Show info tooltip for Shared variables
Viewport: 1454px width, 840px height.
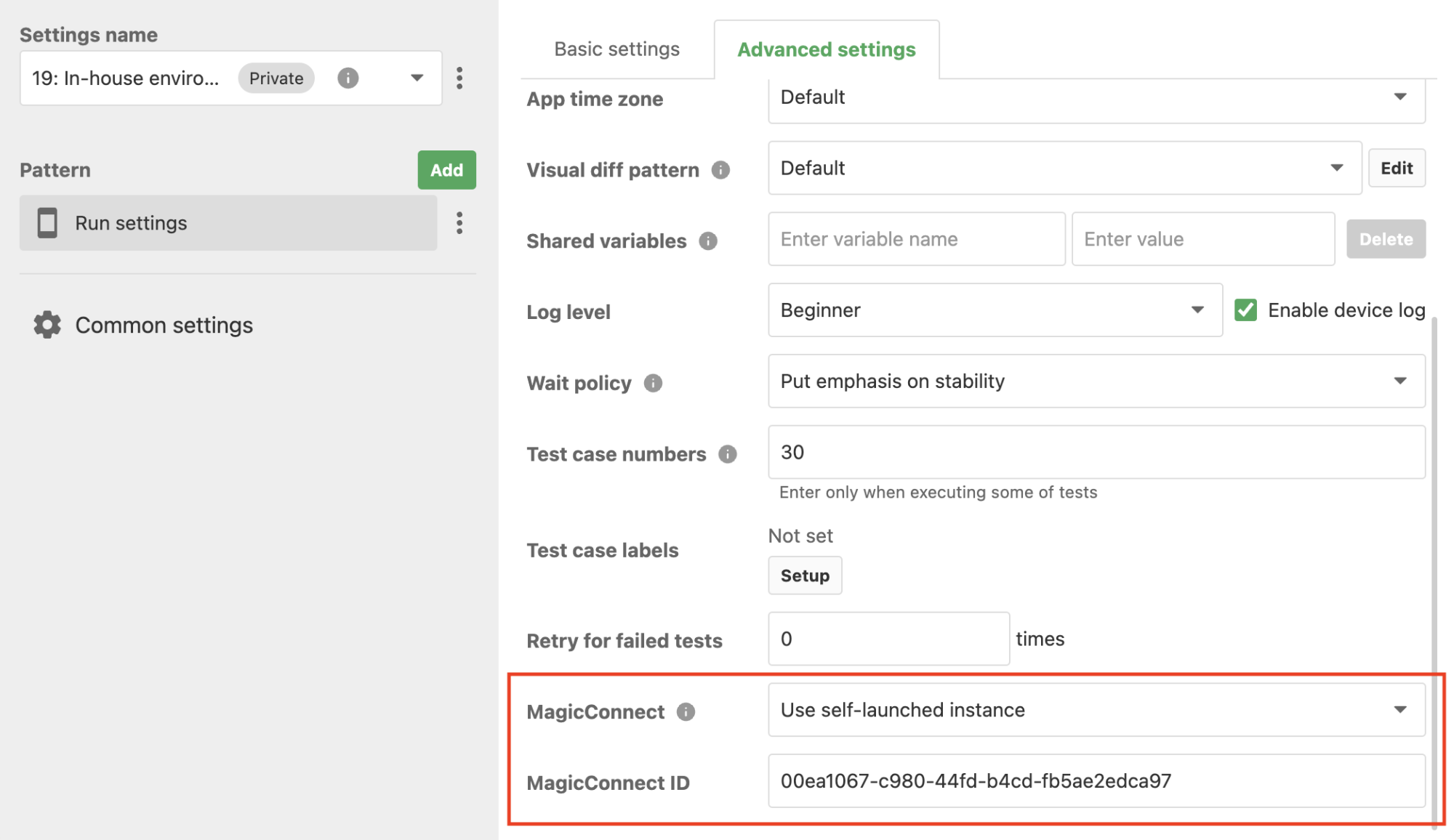708,241
